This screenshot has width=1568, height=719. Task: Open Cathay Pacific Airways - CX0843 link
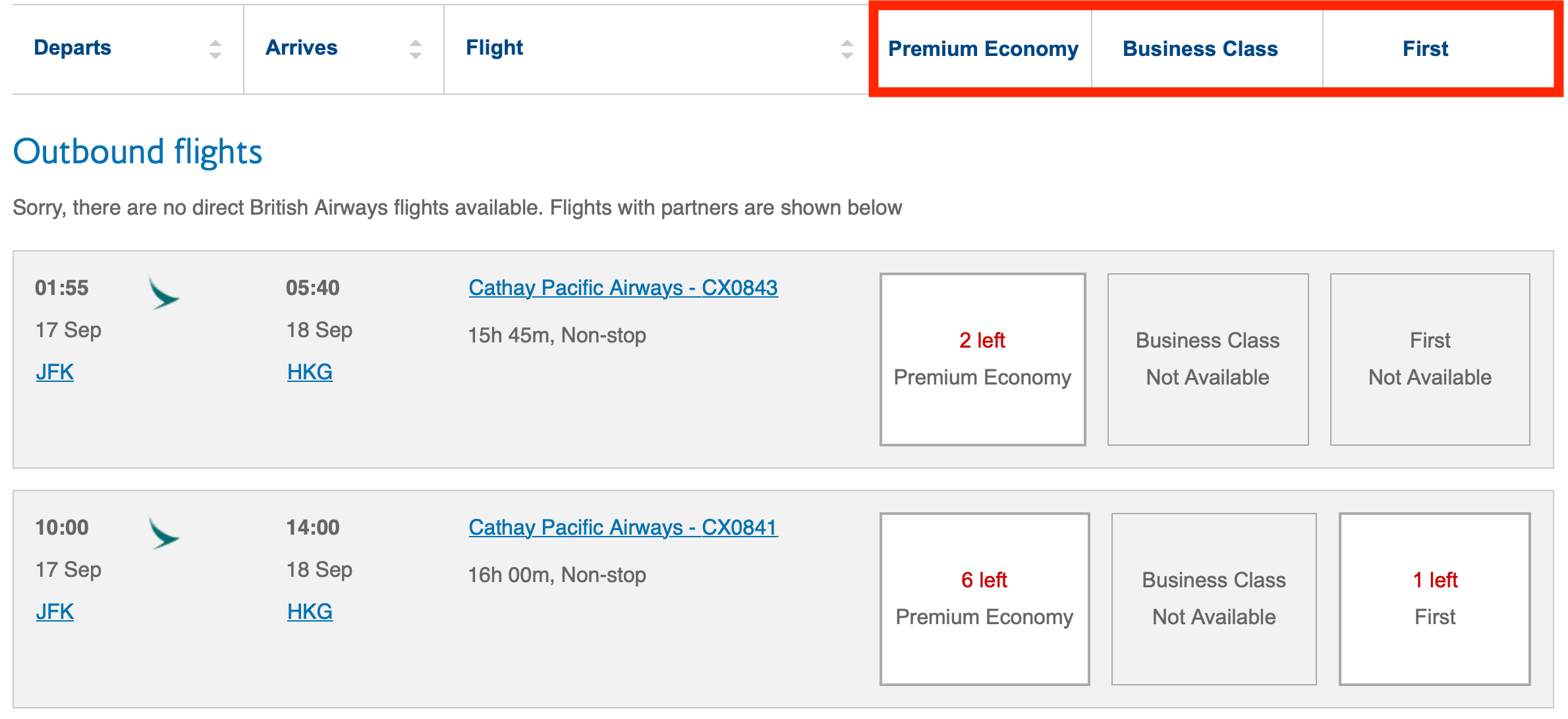[x=623, y=288]
